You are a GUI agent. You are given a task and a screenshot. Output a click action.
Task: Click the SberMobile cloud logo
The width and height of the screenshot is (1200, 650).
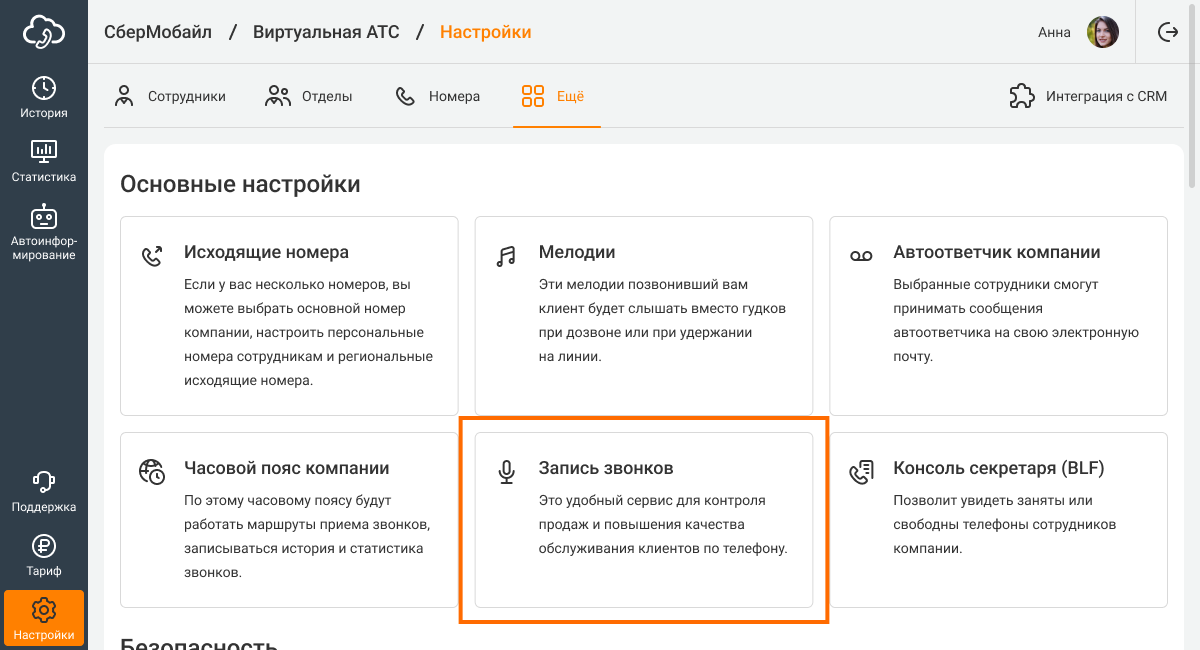[x=44, y=32]
